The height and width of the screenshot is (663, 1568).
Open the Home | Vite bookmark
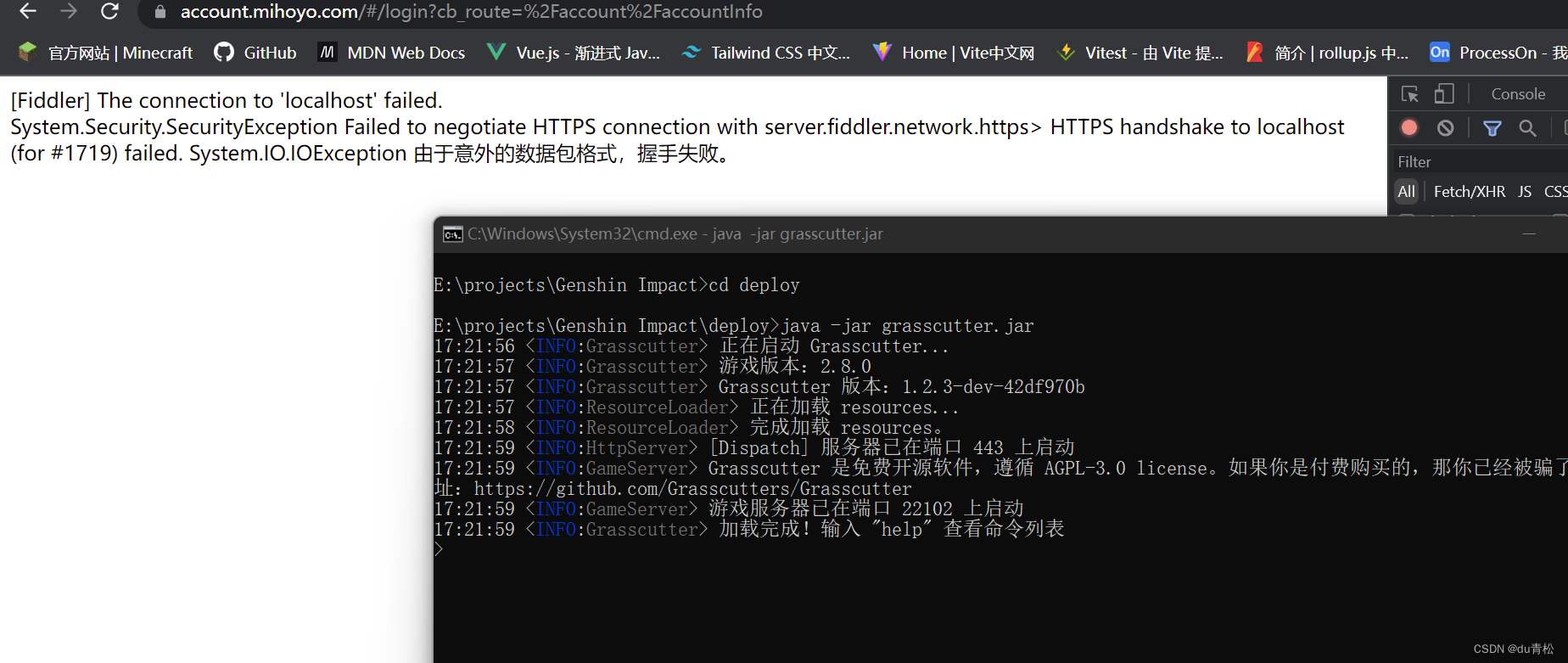point(954,53)
